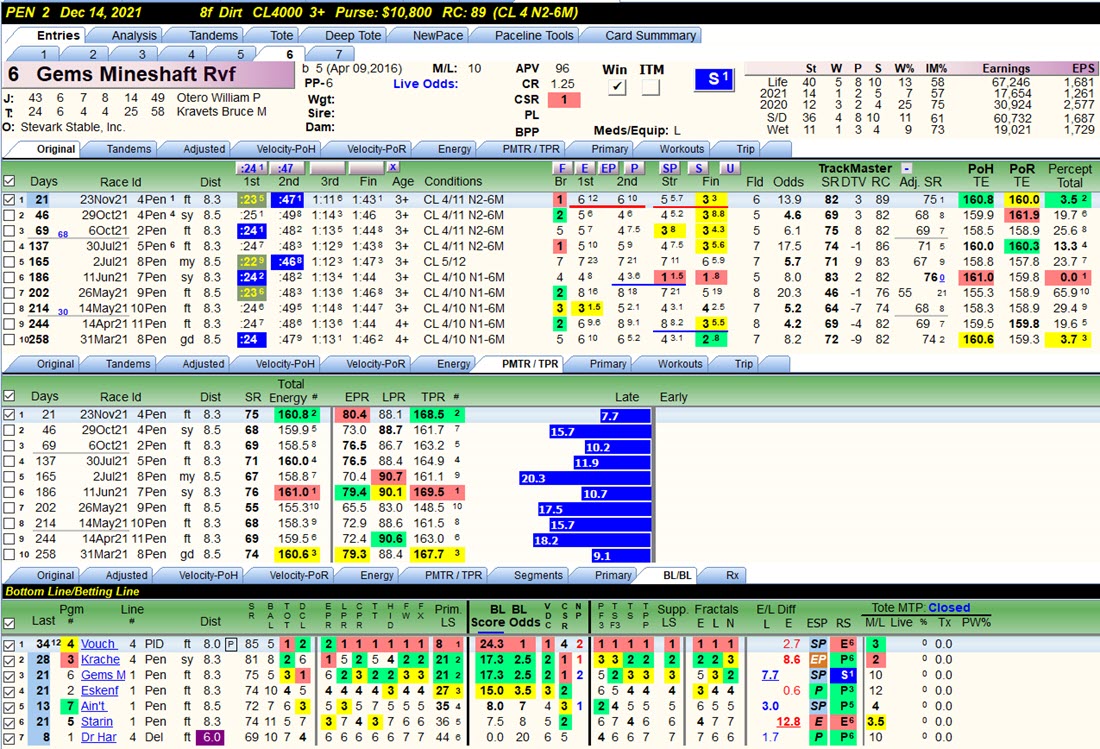
Task: Click owner Stevark Stable, Inc.
Action: pyautogui.click(x=72, y=127)
